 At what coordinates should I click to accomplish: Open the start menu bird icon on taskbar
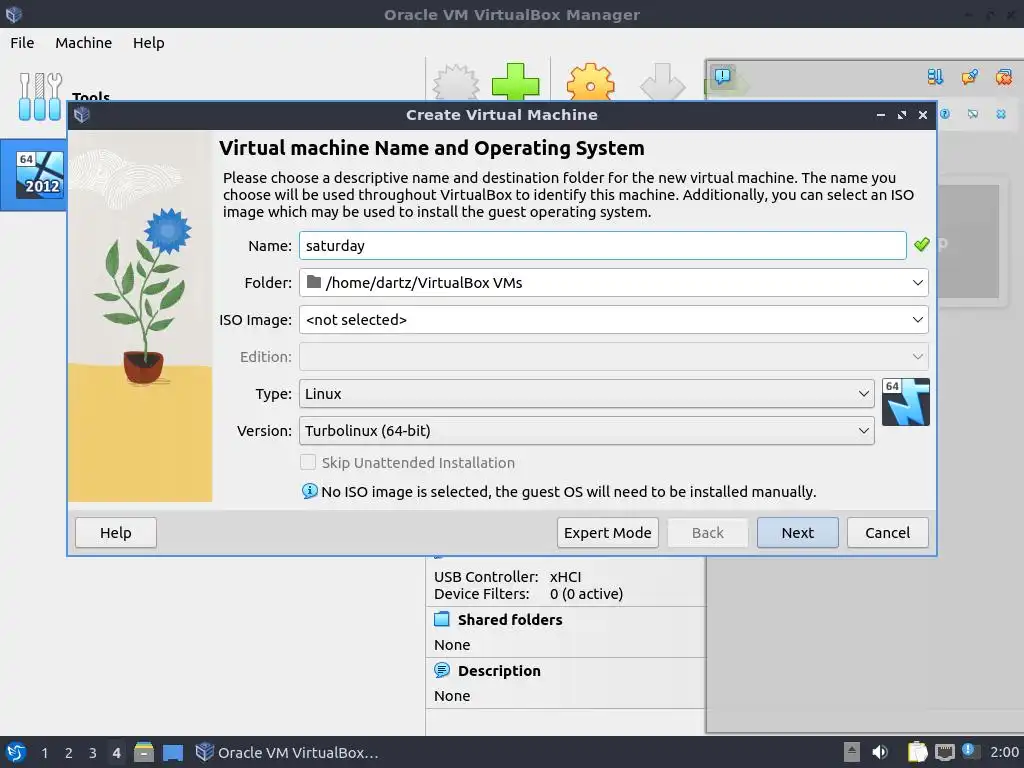click(15, 752)
